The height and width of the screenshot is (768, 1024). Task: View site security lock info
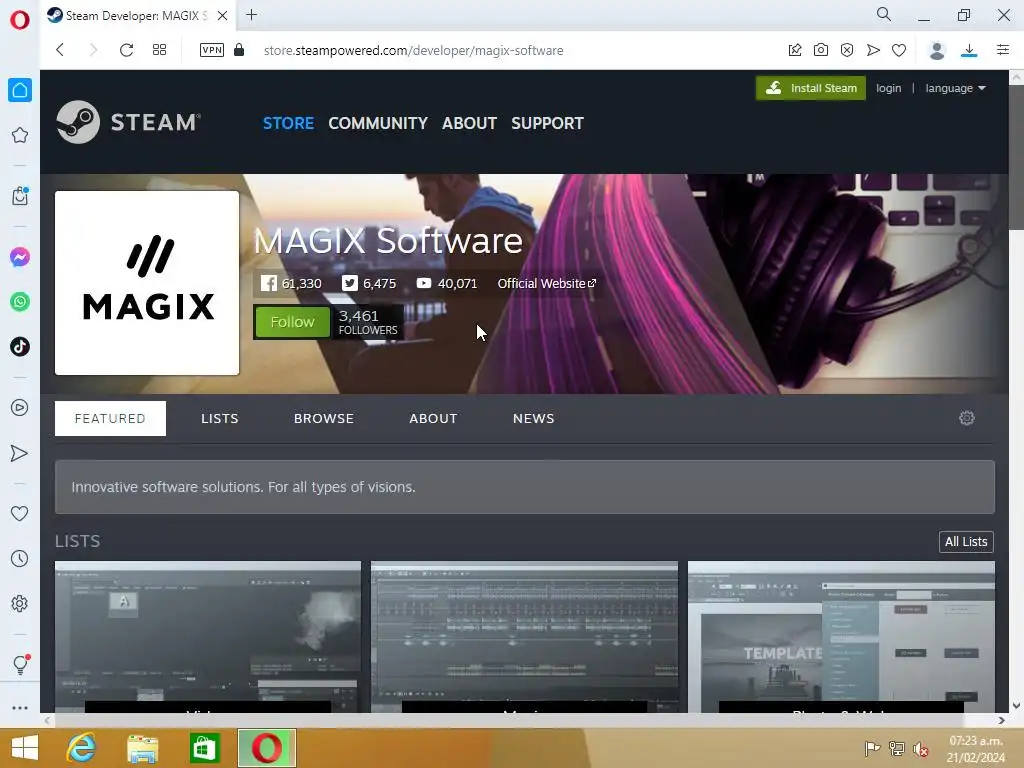click(239, 50)
